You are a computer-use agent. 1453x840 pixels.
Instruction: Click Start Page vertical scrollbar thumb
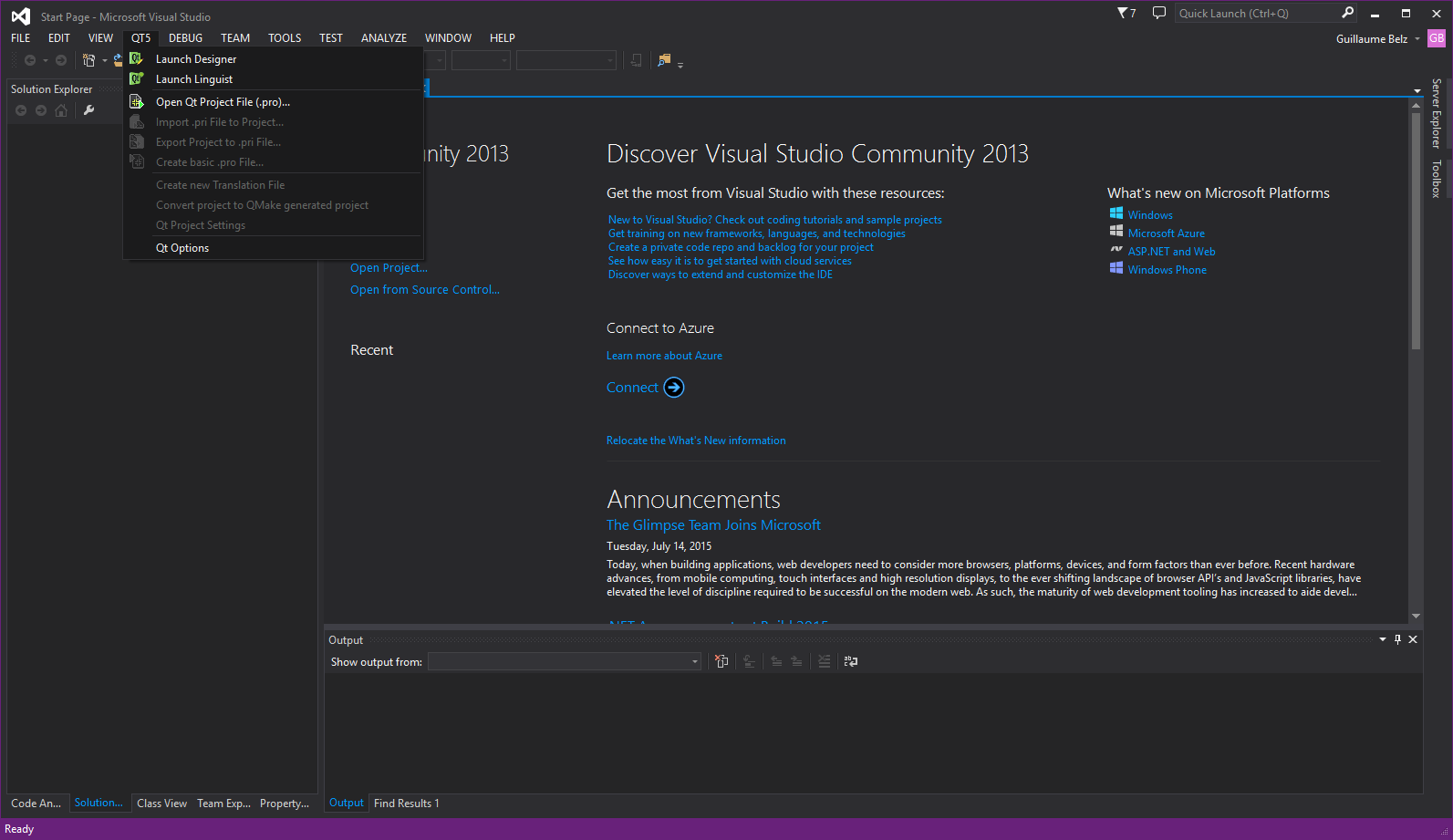1417,232
